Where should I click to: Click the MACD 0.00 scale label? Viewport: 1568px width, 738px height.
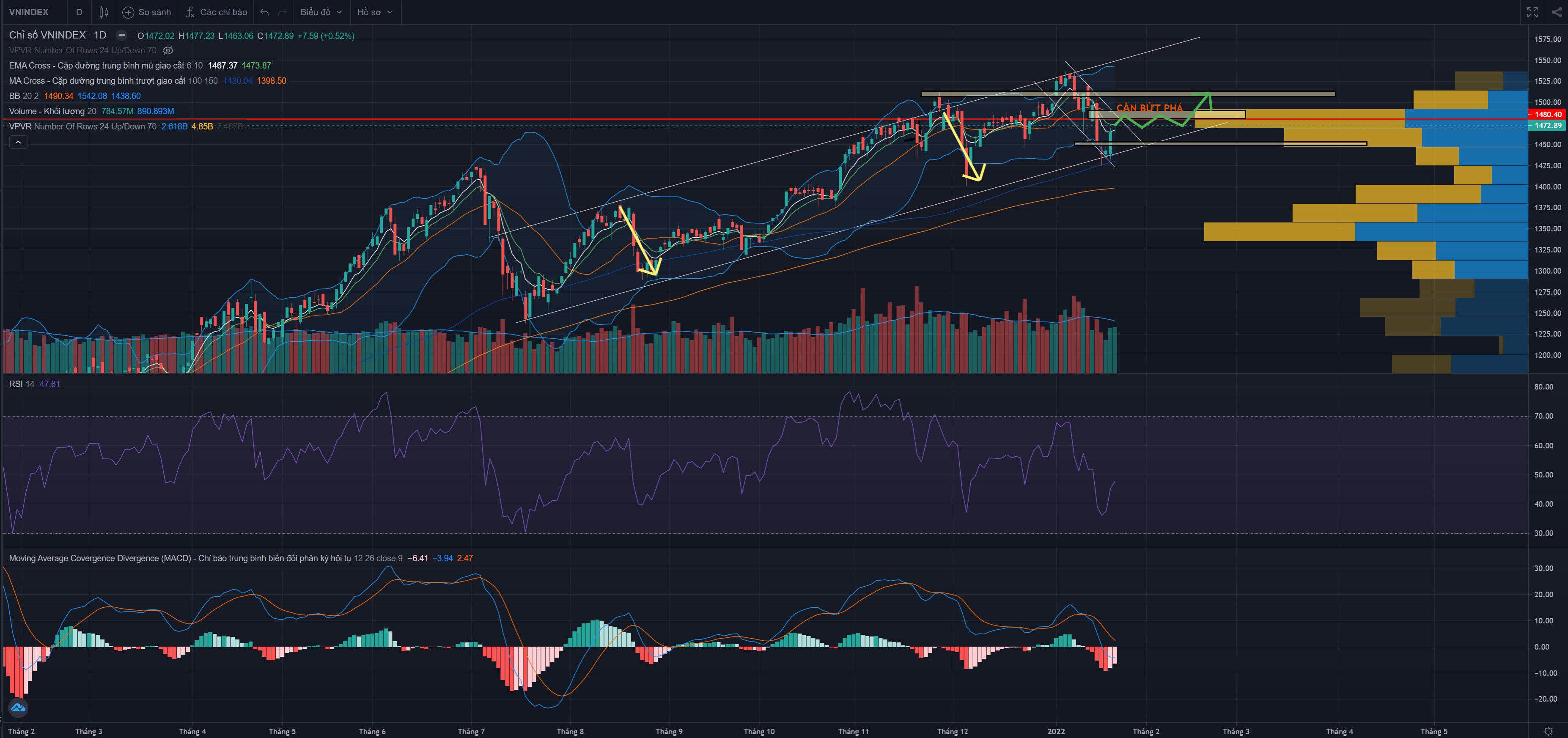[x=1542, y=647]
